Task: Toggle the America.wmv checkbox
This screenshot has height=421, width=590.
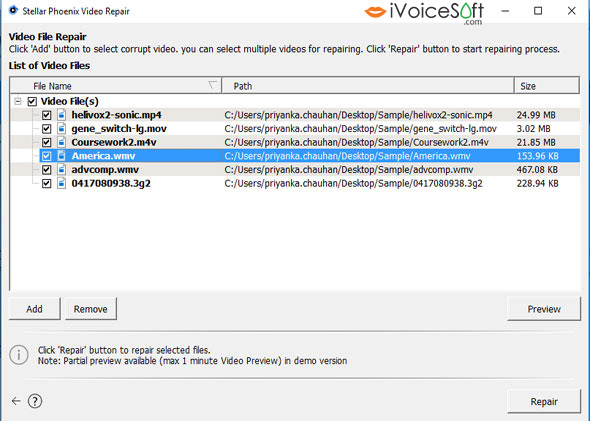Action: coord(46,156)
